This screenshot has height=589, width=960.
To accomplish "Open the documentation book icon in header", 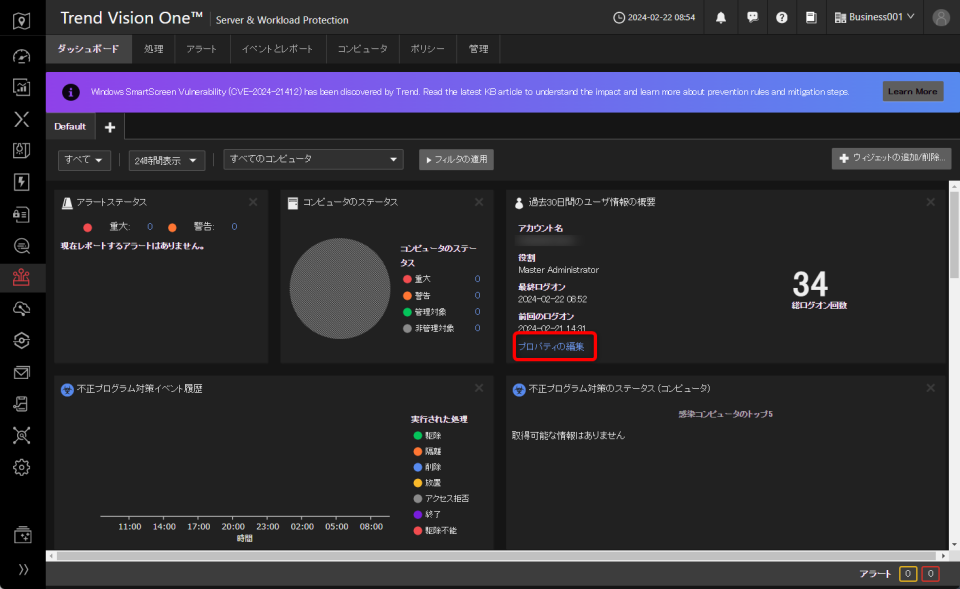I will coord(811,18).
